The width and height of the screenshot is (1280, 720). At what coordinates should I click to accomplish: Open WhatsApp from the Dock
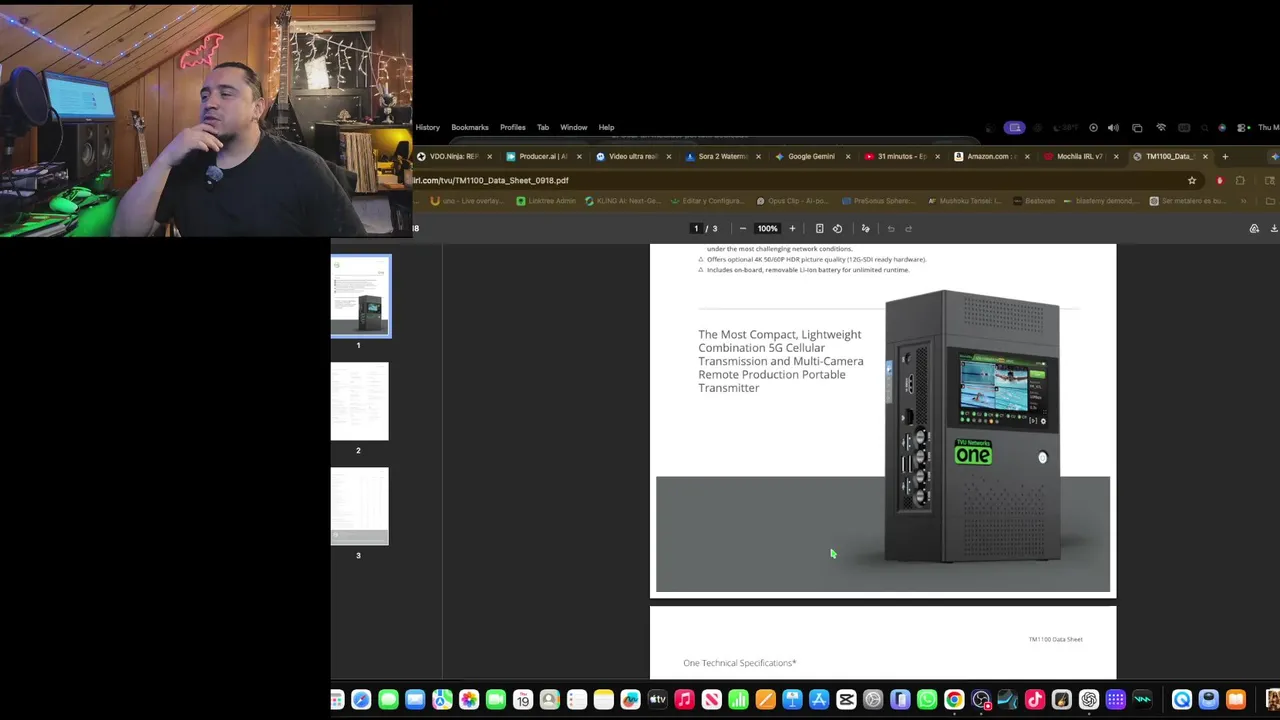coord(927,700)
